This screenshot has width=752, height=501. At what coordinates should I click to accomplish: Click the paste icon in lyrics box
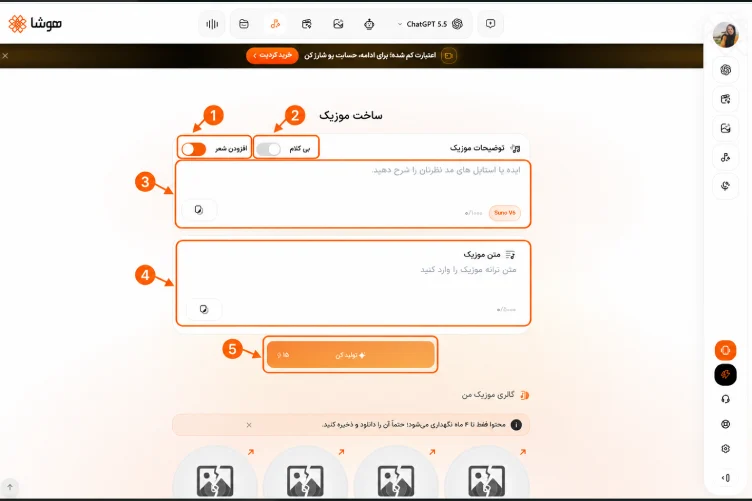pos(204,309)
